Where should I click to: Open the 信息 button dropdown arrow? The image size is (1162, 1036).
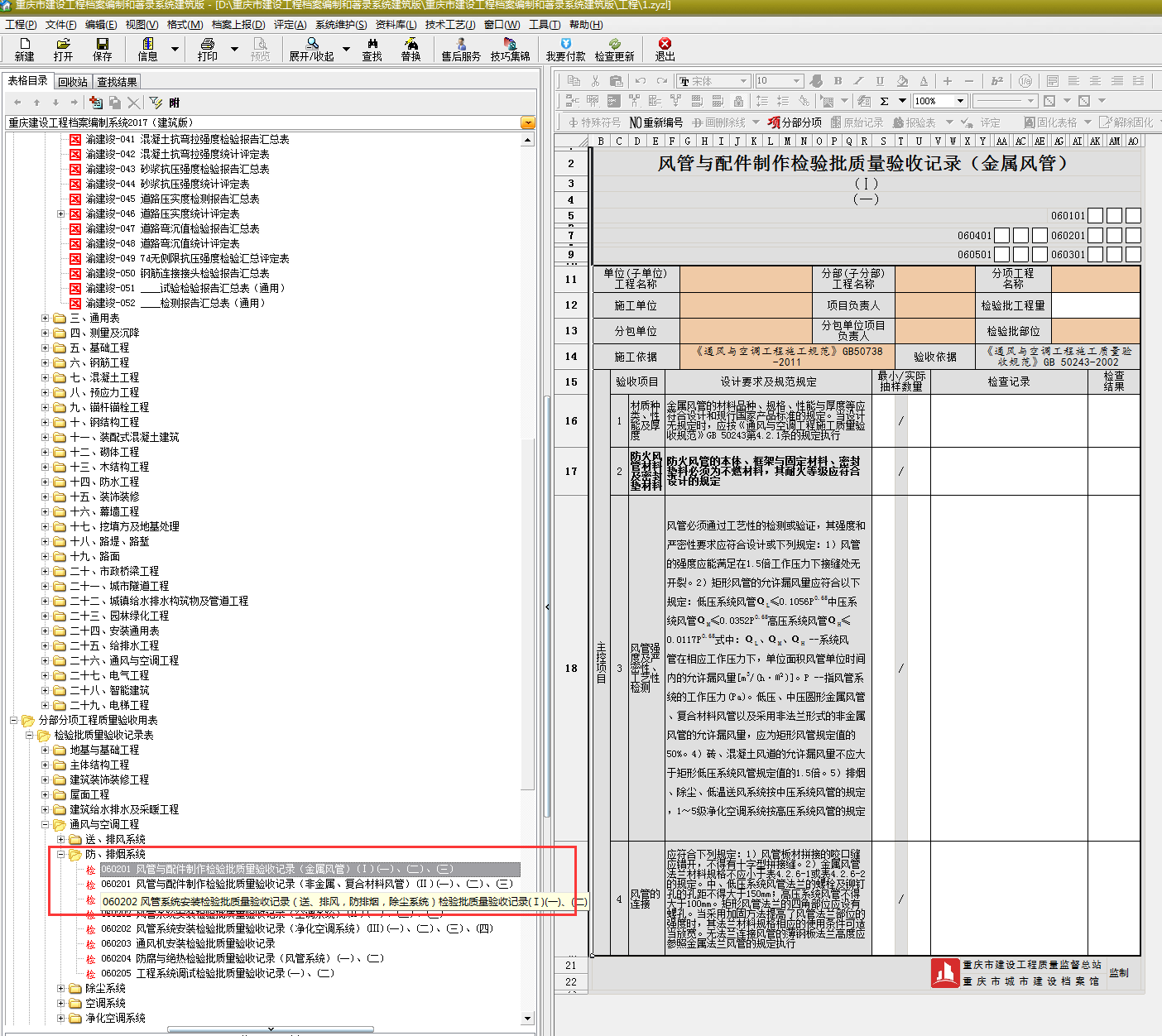175,49
